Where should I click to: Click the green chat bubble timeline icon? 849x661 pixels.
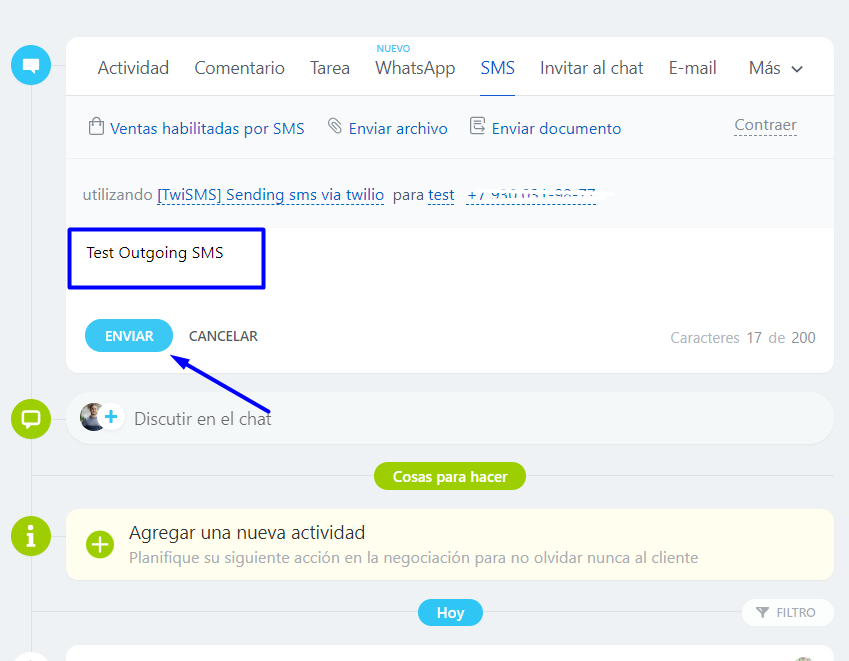click(x=31, y=418)
